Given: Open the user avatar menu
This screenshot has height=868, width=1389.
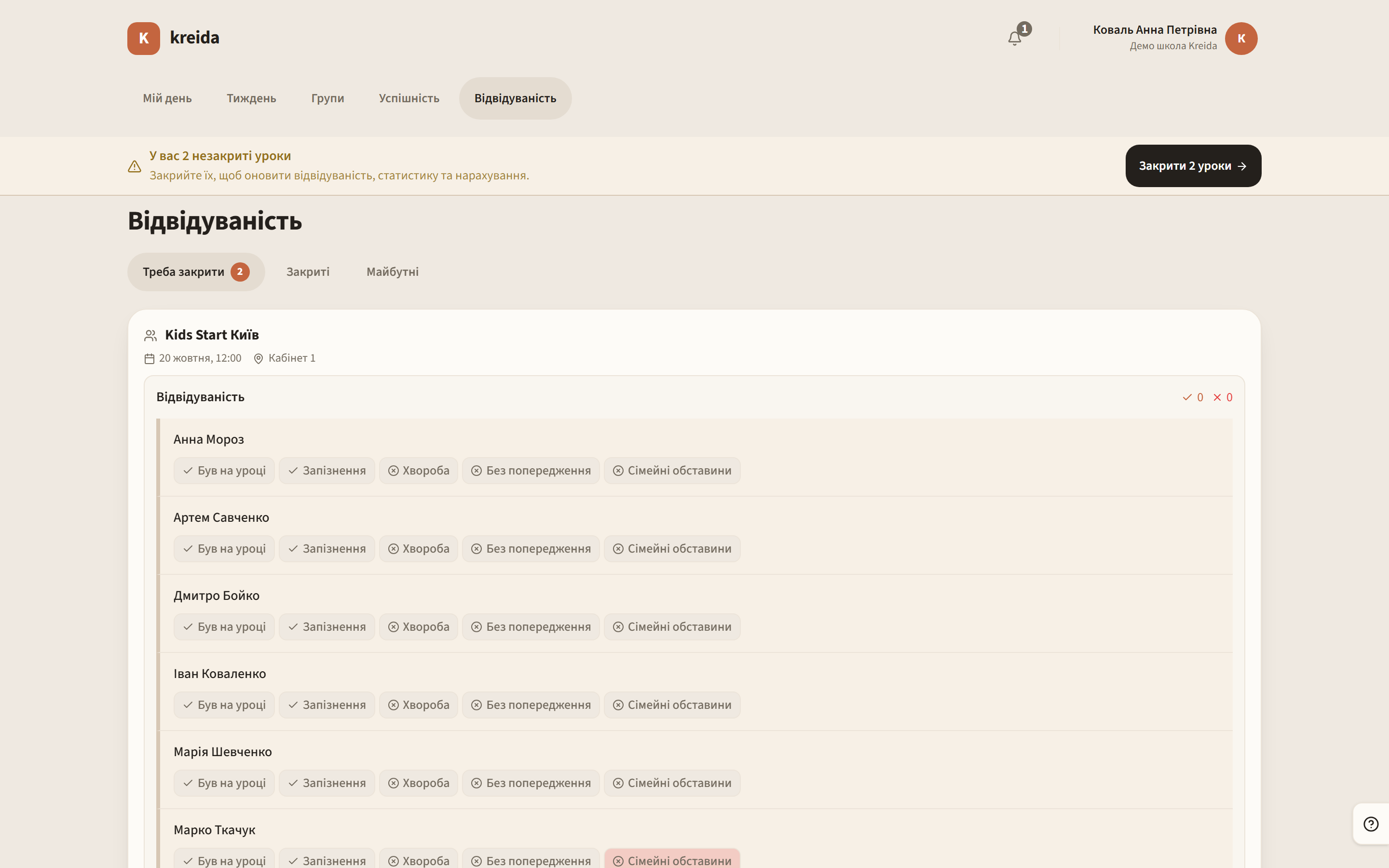Looking at the screenshot, I should pyautogui.click(x=1241, y=39).
